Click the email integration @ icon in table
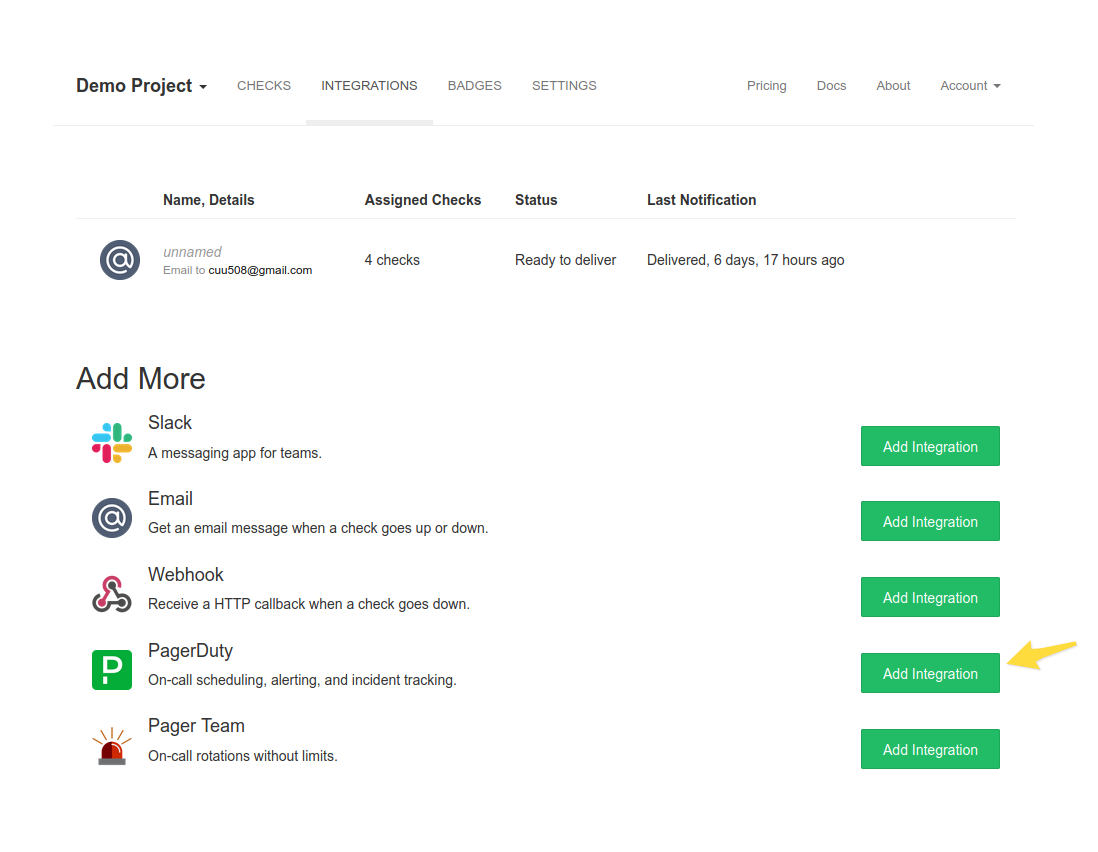 coord(120,260)
